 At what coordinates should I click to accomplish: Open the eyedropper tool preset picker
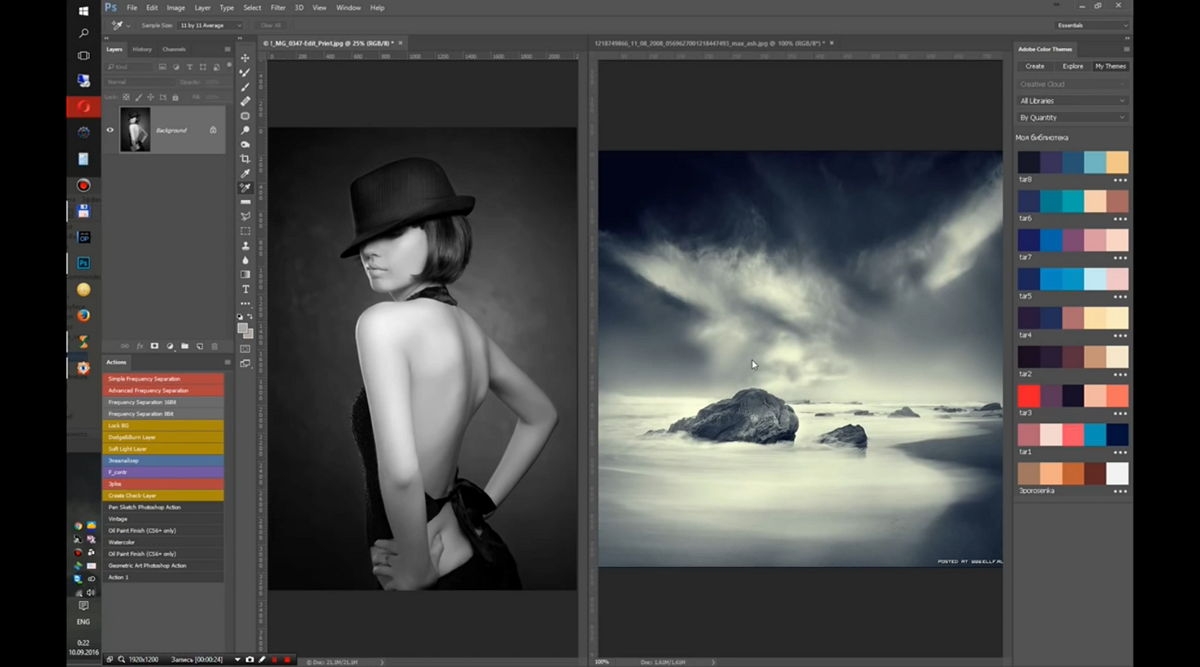coord(121,25)
